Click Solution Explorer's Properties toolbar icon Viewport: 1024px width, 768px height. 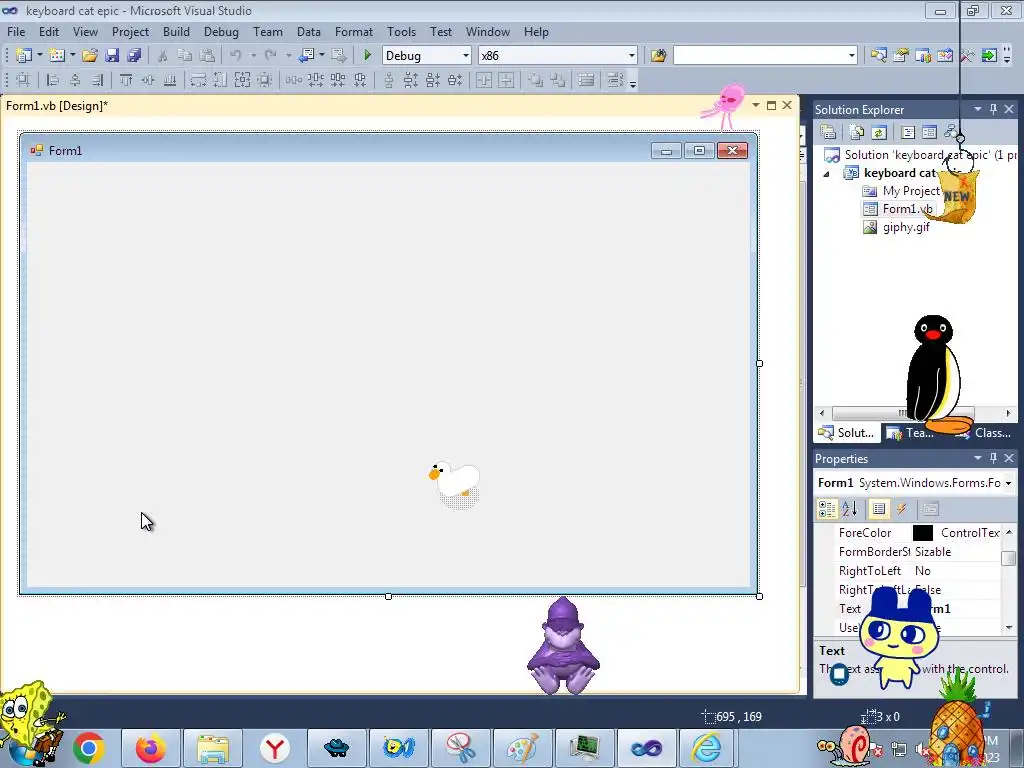click(828, 133)
